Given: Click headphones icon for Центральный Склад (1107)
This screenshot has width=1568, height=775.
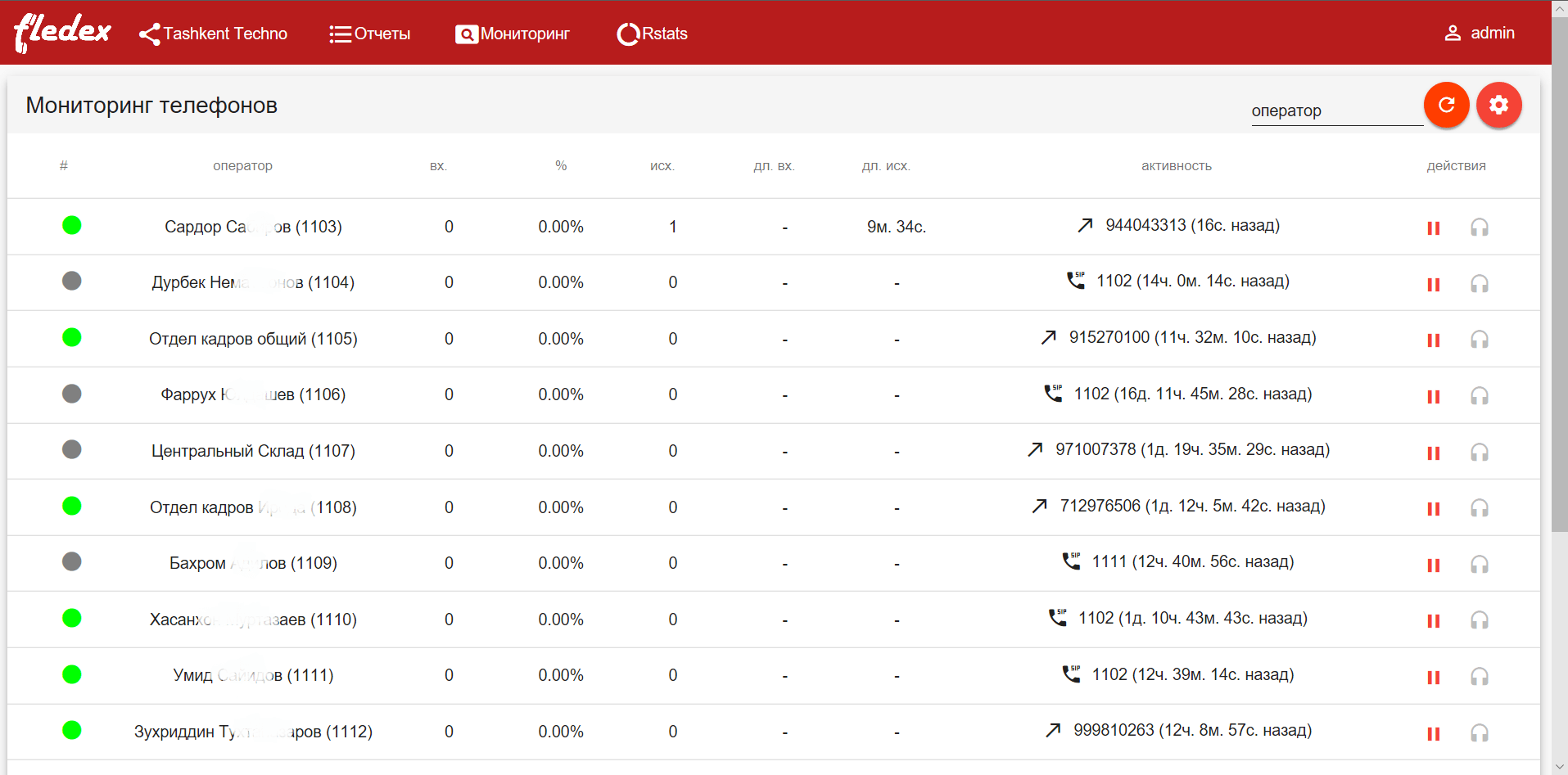Looking at the screenshot, I should click(1480, 453).
